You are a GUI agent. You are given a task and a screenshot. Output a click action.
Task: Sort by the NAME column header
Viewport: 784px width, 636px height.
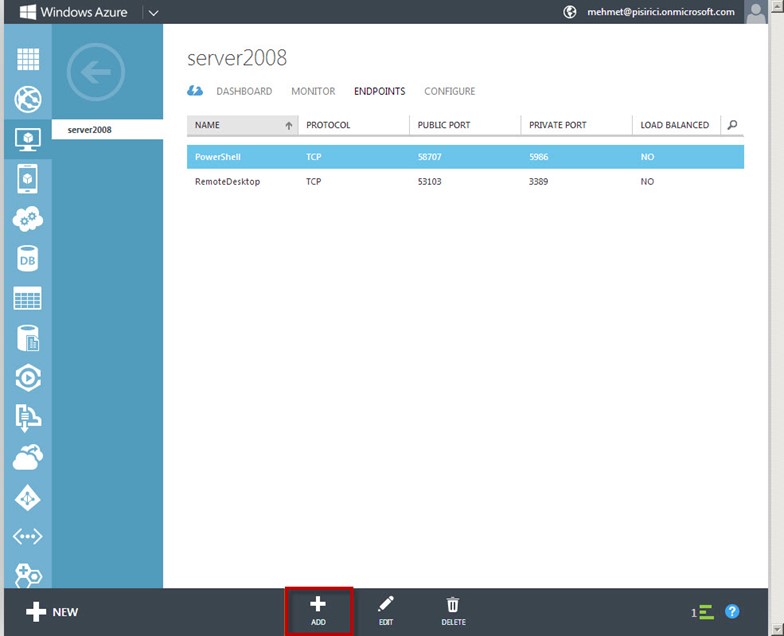pyautogui.click(x=242, y=125)
